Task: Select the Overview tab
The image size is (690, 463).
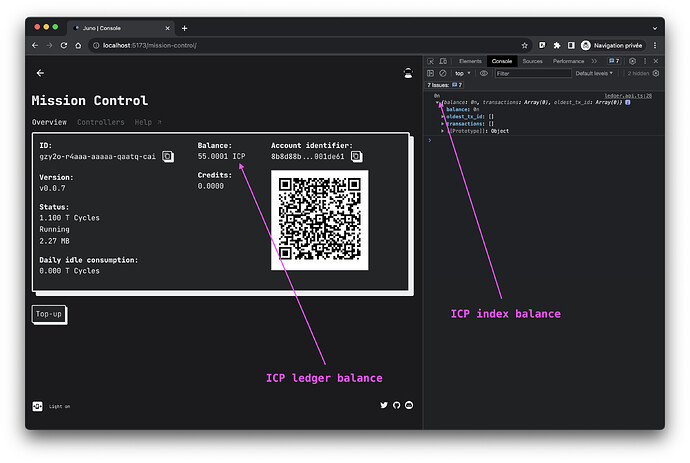Action: tap(49, 122)
